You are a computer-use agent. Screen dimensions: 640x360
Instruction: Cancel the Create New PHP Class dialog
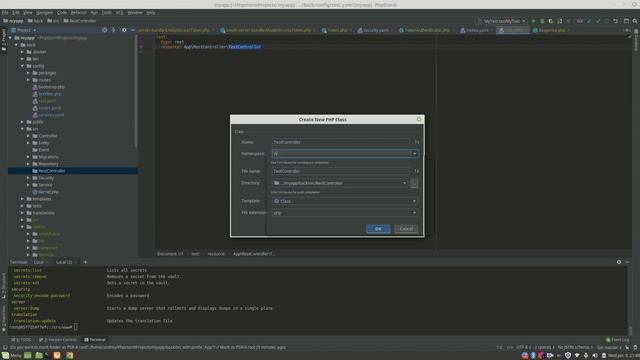(x=406, y=229)
